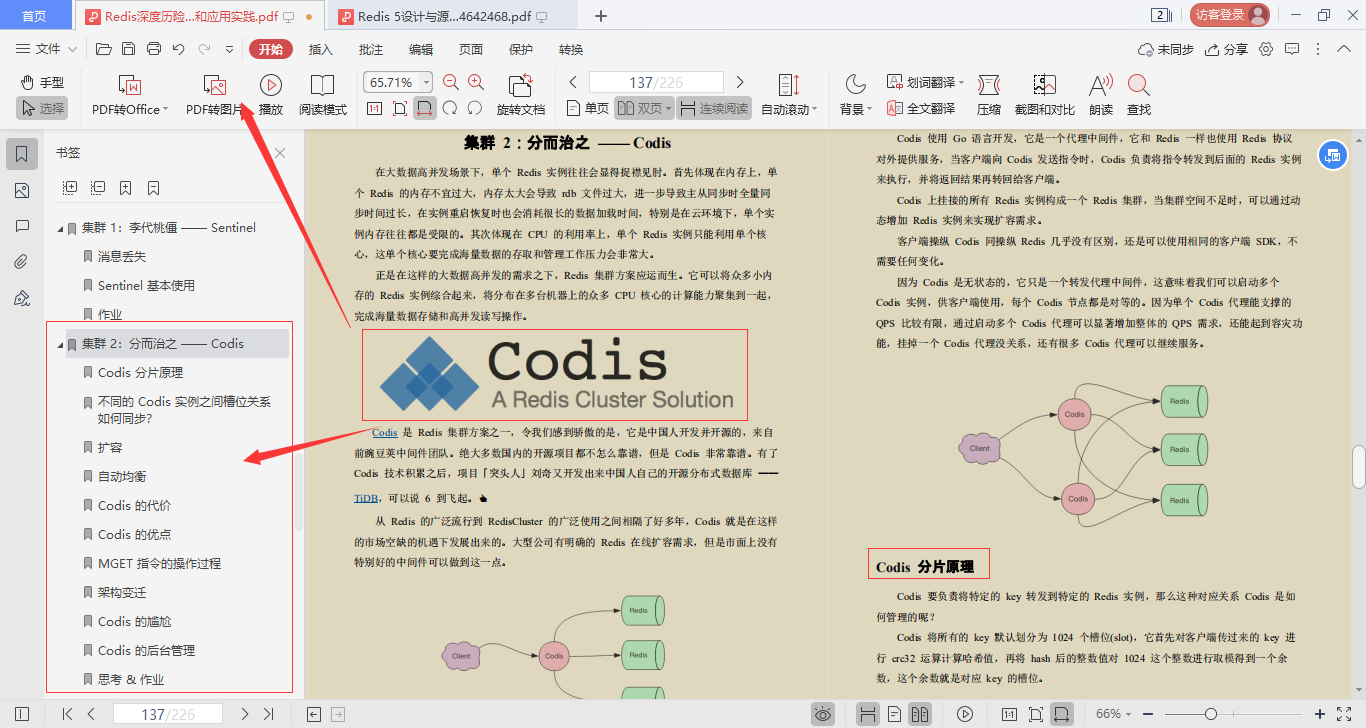Open the 划词翻译 dropdown
The width and height of the screenshot is (1366, 728).
[x=925, y=83]
